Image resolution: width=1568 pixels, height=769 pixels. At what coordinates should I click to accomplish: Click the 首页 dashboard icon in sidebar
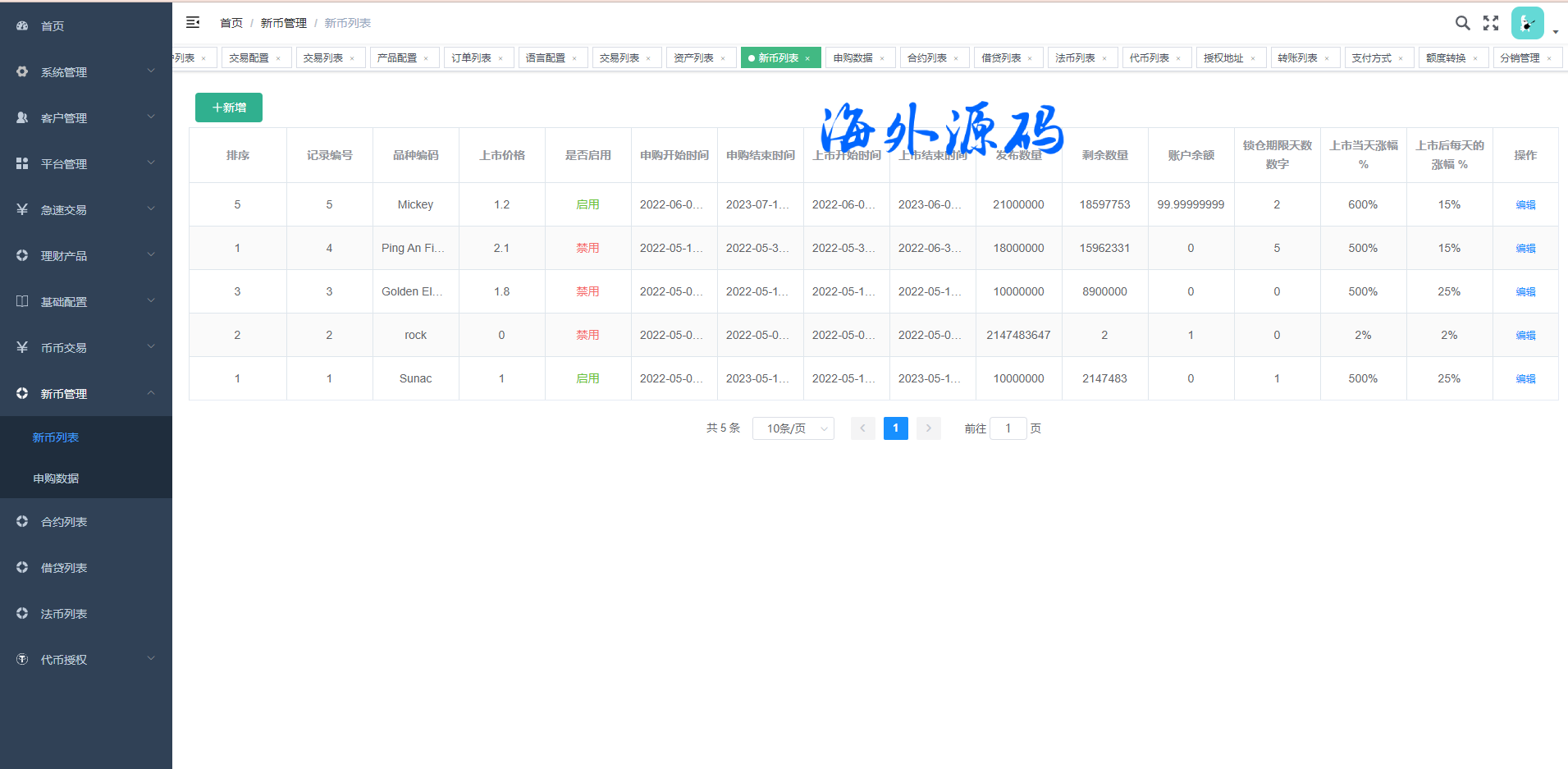pos(22,26)
